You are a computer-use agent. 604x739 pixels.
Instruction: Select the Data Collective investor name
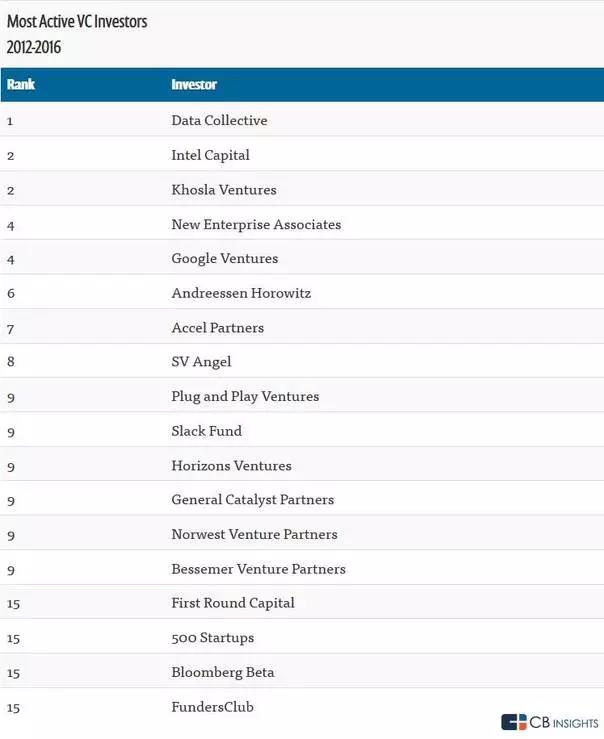pyautogui.click(x=219, y=121)
